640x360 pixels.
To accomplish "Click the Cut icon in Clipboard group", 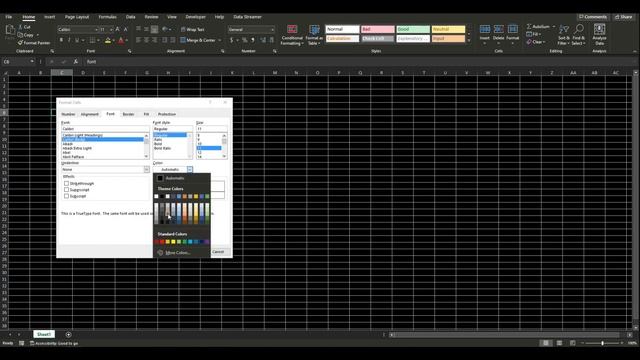I will [x=20, y=27].
